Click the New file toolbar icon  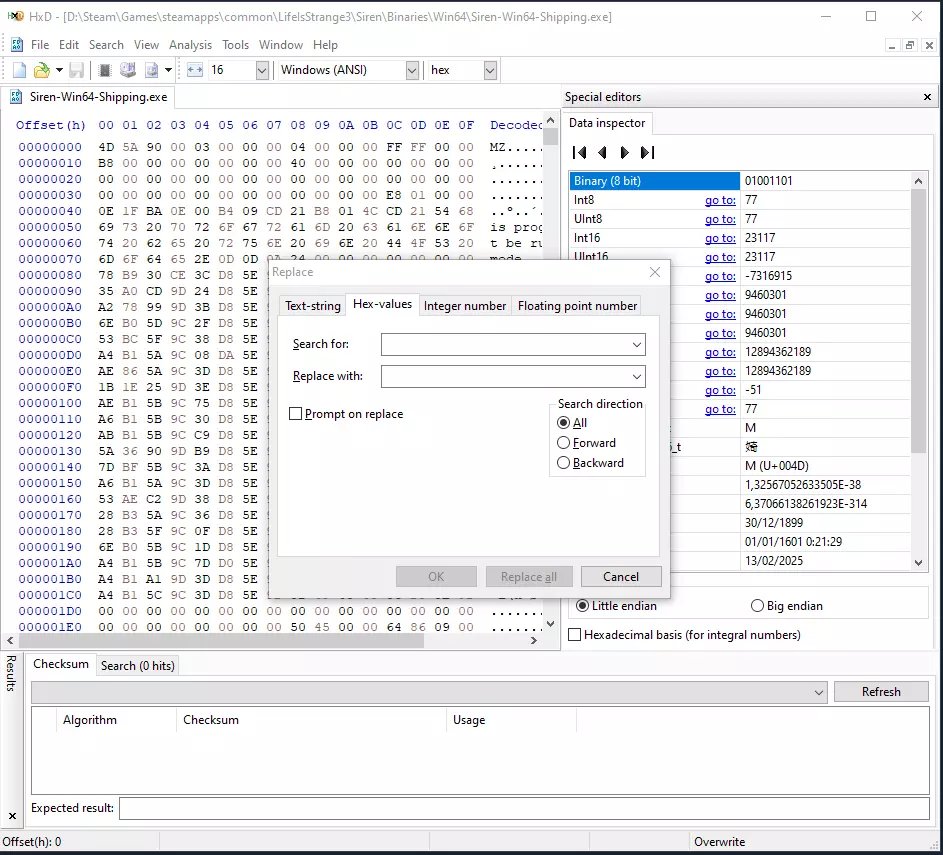point(19,70)
